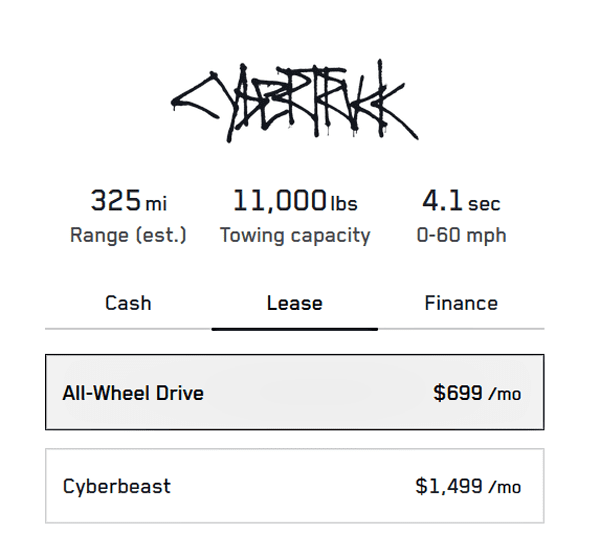
Task: Select the All-Wheel Drive trim option
Action: 294,392
